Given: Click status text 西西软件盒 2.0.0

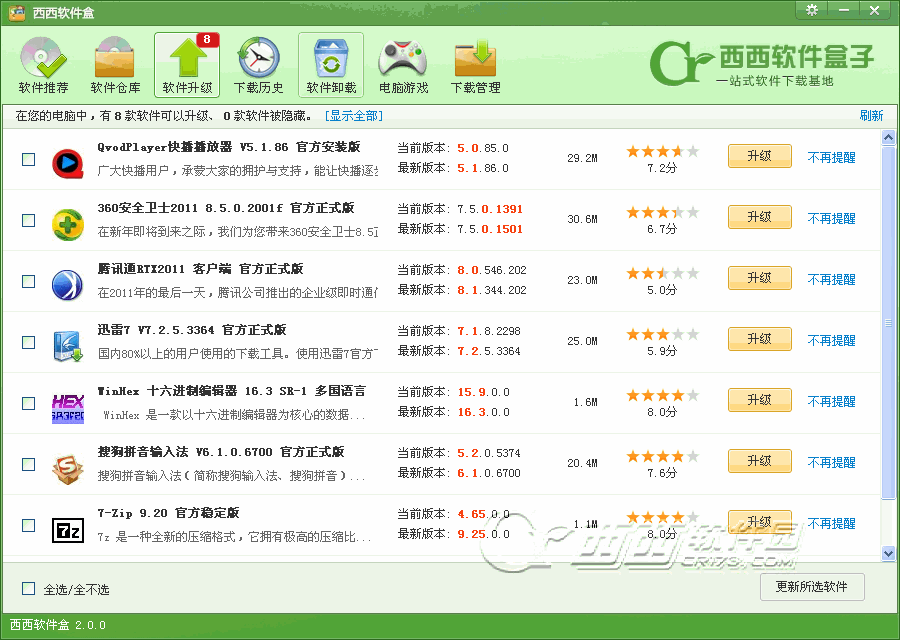Looking at the screenshot, I should click(58, 625).
